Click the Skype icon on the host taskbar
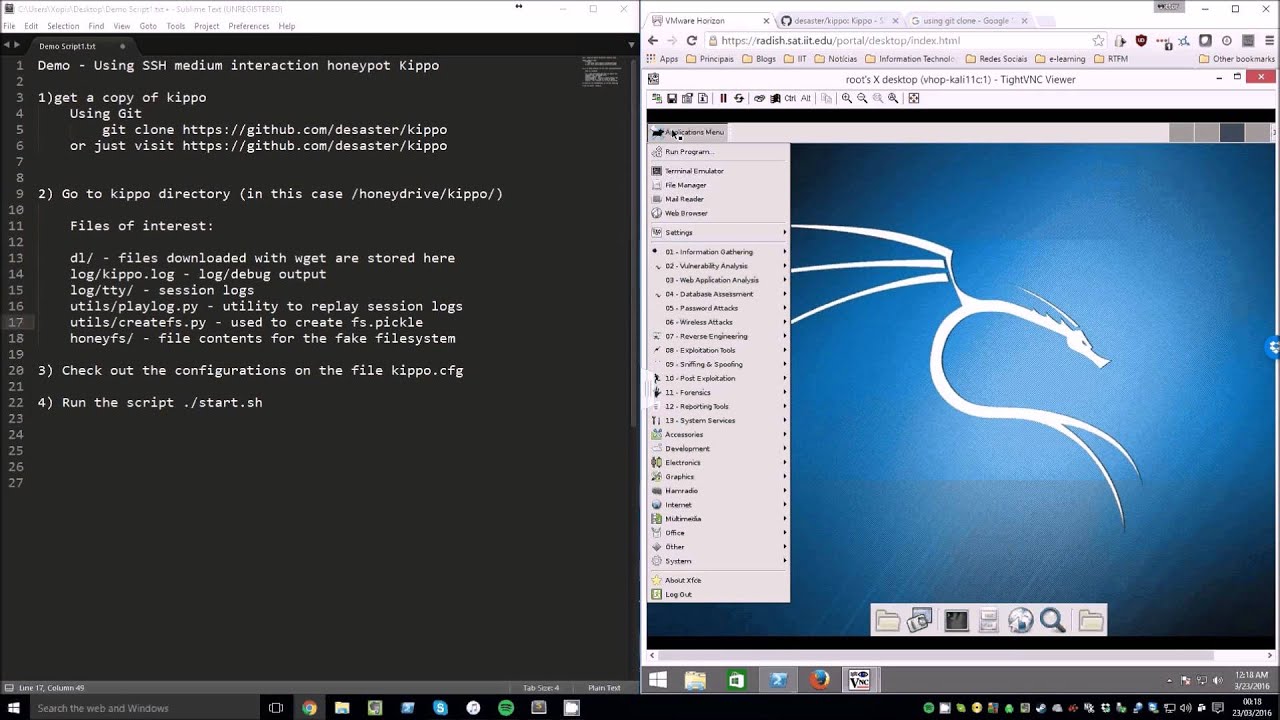 pyautogui.click(x=440, y=708)
